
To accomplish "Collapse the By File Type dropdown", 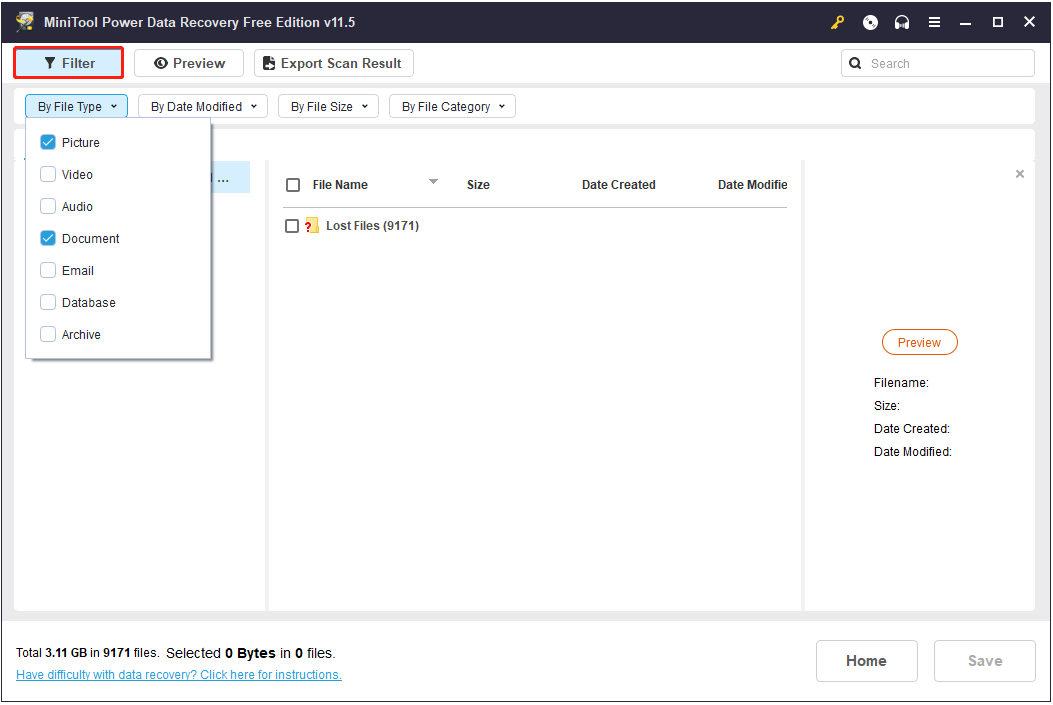I will 77,106.
